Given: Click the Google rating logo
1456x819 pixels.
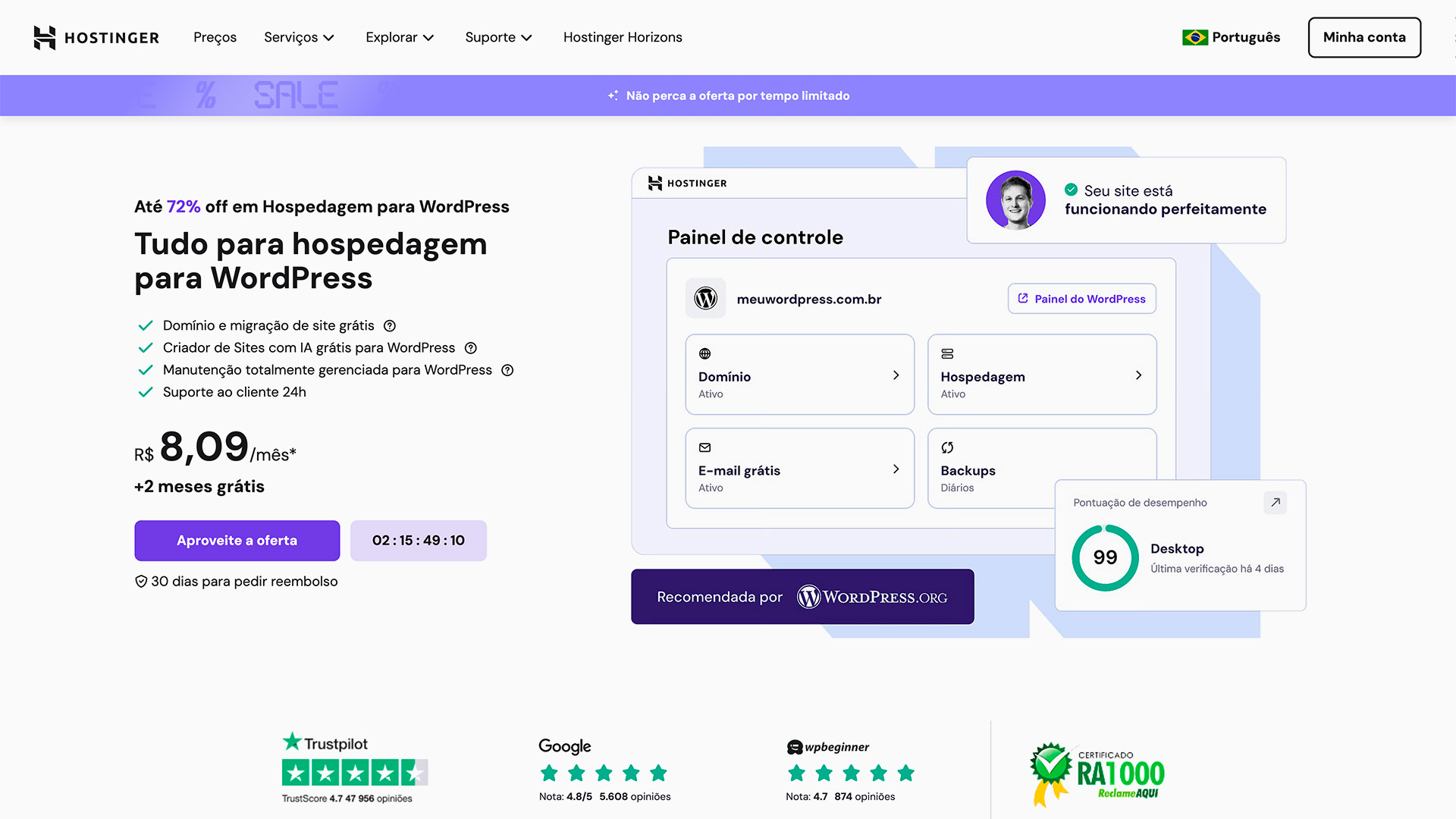Looking at the screenshot, I should (x=565, y=746).
